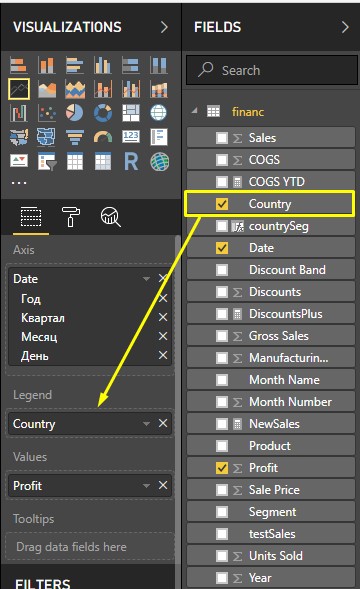Viewport: 360px width, 589px height.
Task: Select the Scatter chart visual
Action: (x=47, y=113)
